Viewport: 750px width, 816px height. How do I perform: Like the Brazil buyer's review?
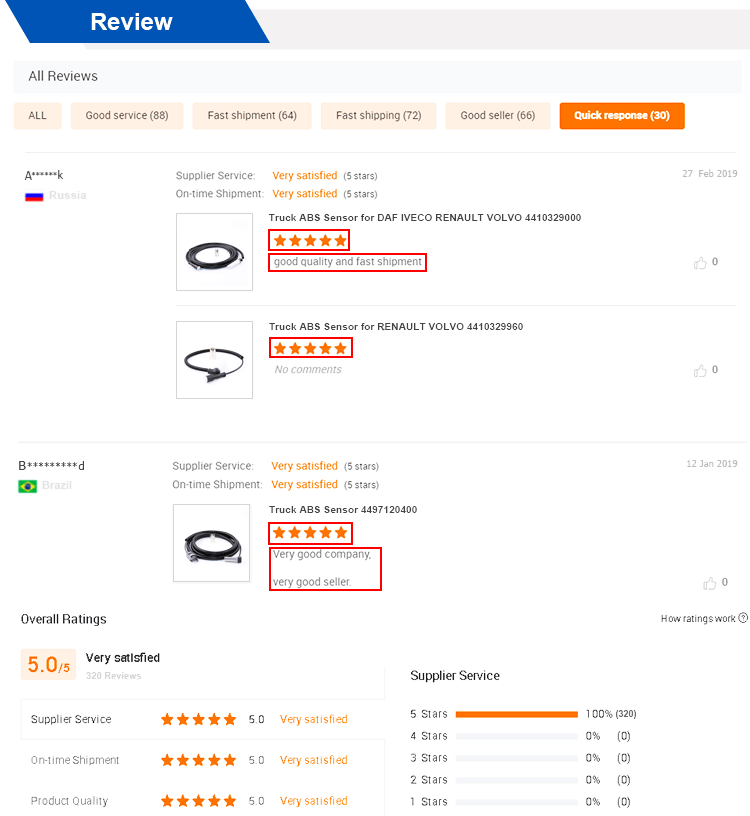[710, 583]
